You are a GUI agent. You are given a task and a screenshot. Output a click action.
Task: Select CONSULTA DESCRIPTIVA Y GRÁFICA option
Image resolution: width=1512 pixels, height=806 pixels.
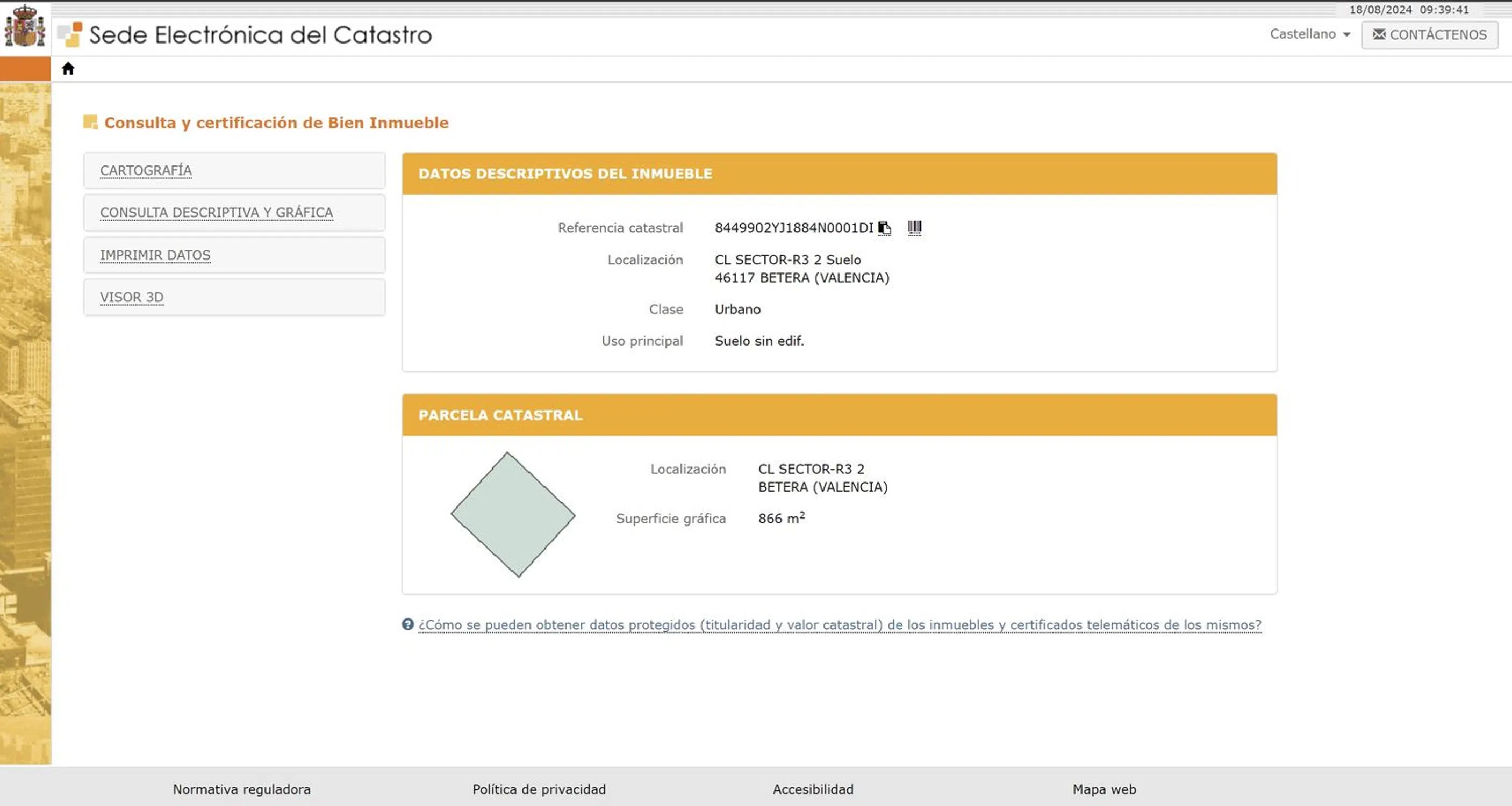click(x=217, y=212)
